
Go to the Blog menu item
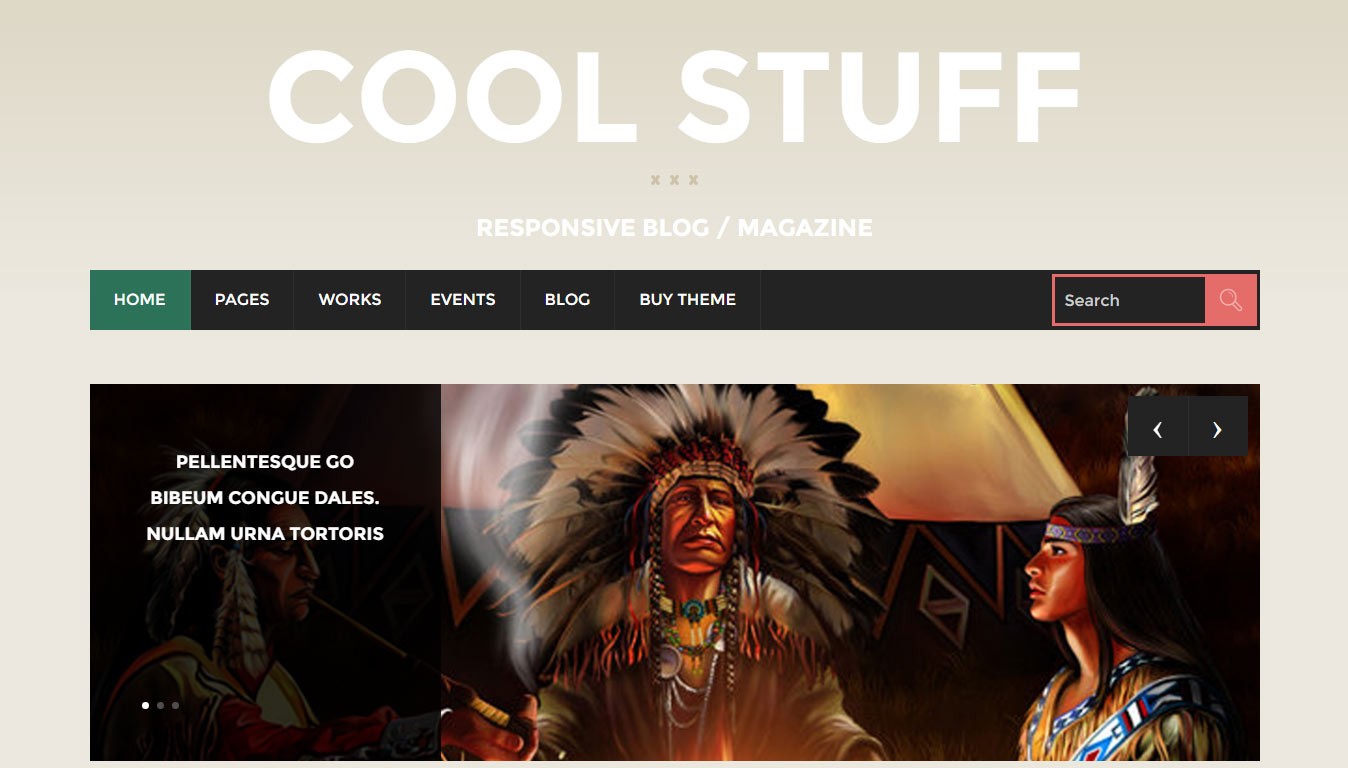coord(567,299)
